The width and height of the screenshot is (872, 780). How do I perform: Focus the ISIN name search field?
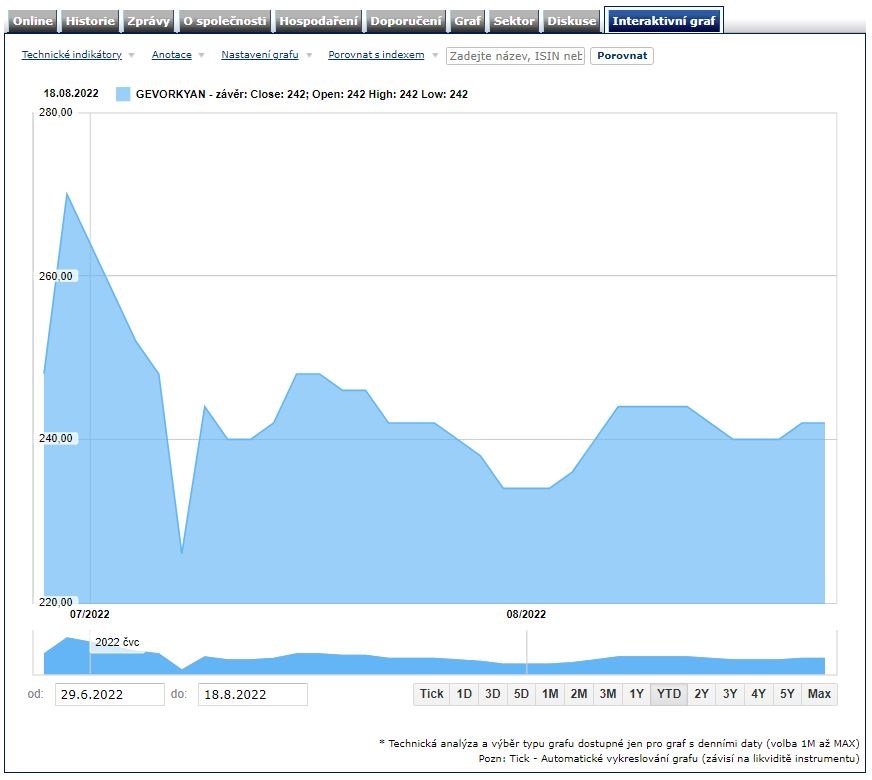(x=515, y=56)
